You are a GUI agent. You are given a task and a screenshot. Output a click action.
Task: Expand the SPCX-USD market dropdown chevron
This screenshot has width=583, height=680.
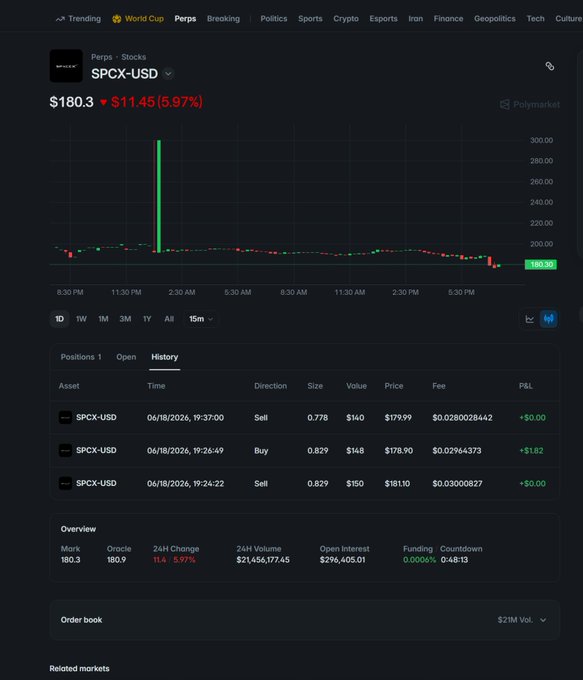pos(168,74)
